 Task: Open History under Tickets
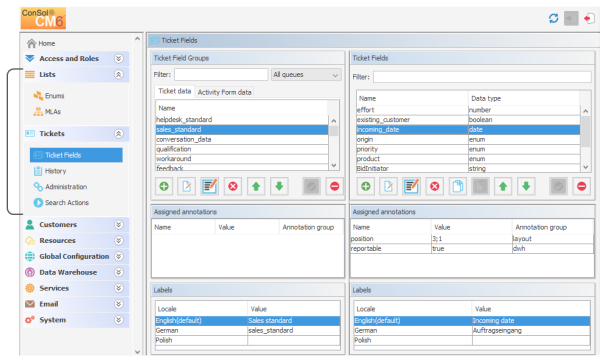[x=50, y=171]
